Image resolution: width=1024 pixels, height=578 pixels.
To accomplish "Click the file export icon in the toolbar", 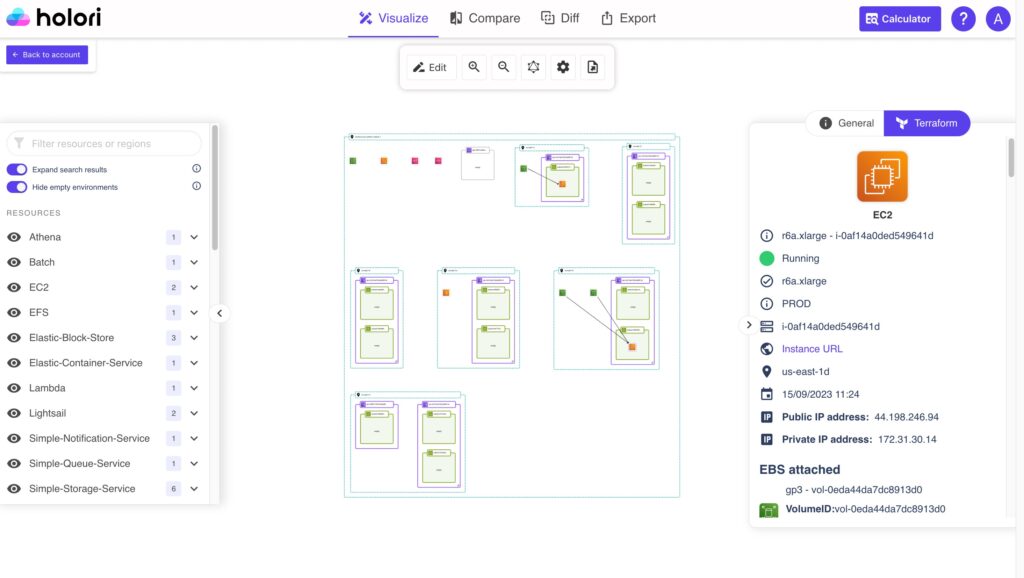I will [x=593, y=67].
